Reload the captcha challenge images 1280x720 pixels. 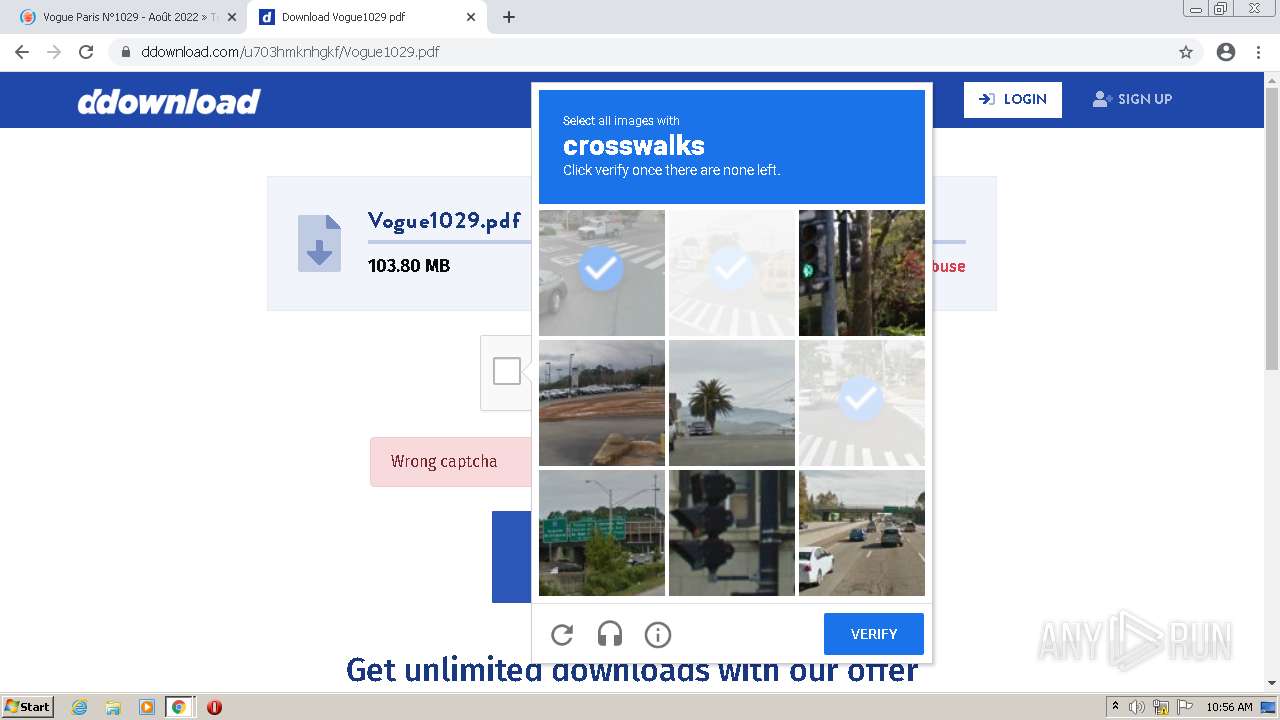[562, 634]
